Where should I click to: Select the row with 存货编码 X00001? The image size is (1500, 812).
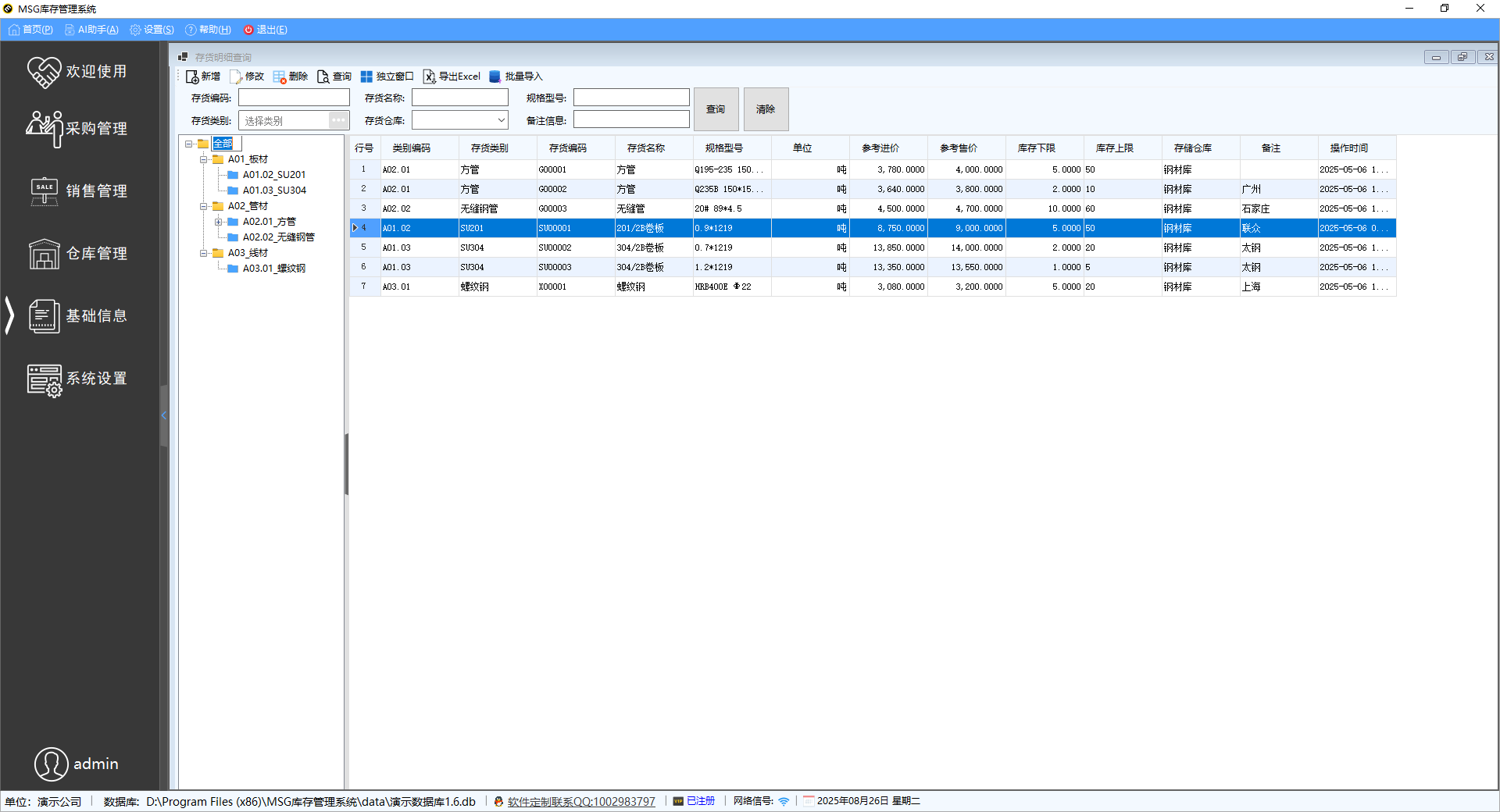click(x=873, y=287)
